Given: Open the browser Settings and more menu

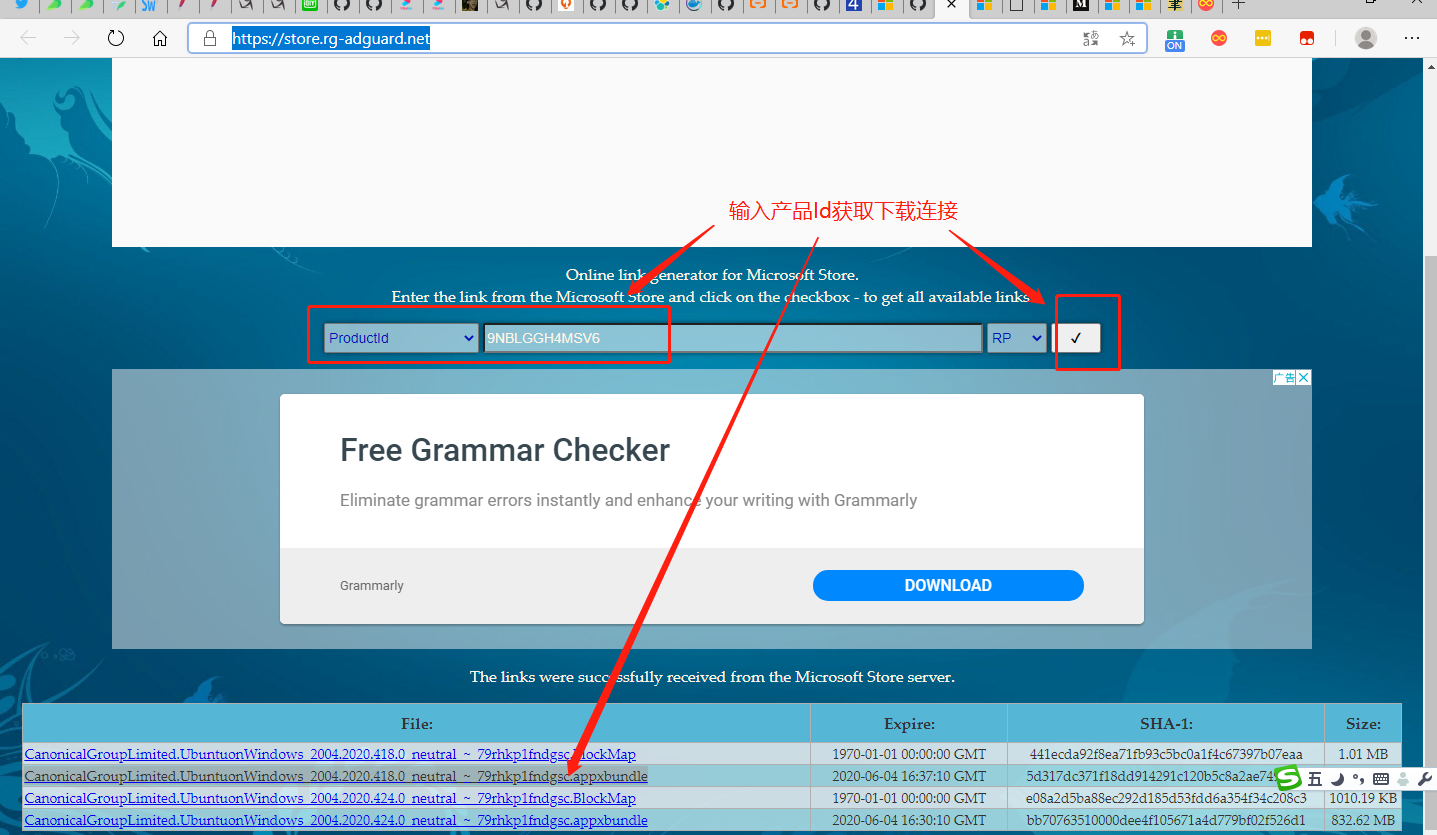Looking at the screenshot, I should pyautogui.click(x=1412, y=38).
